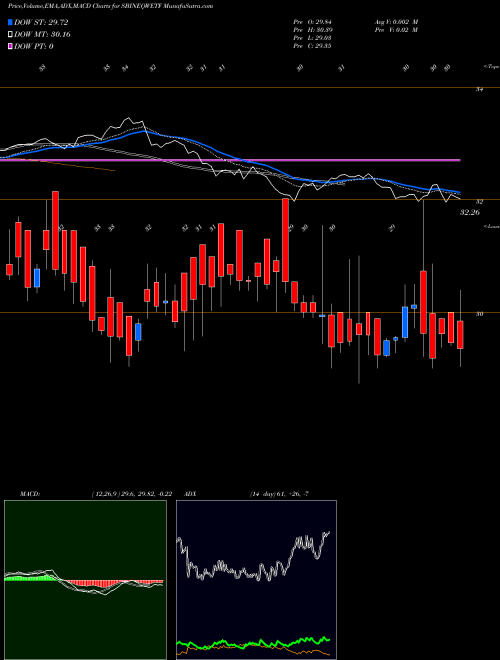Click the last red candlestick on the right
Screen dimensions: 500x660
click(x=460, y=335)
